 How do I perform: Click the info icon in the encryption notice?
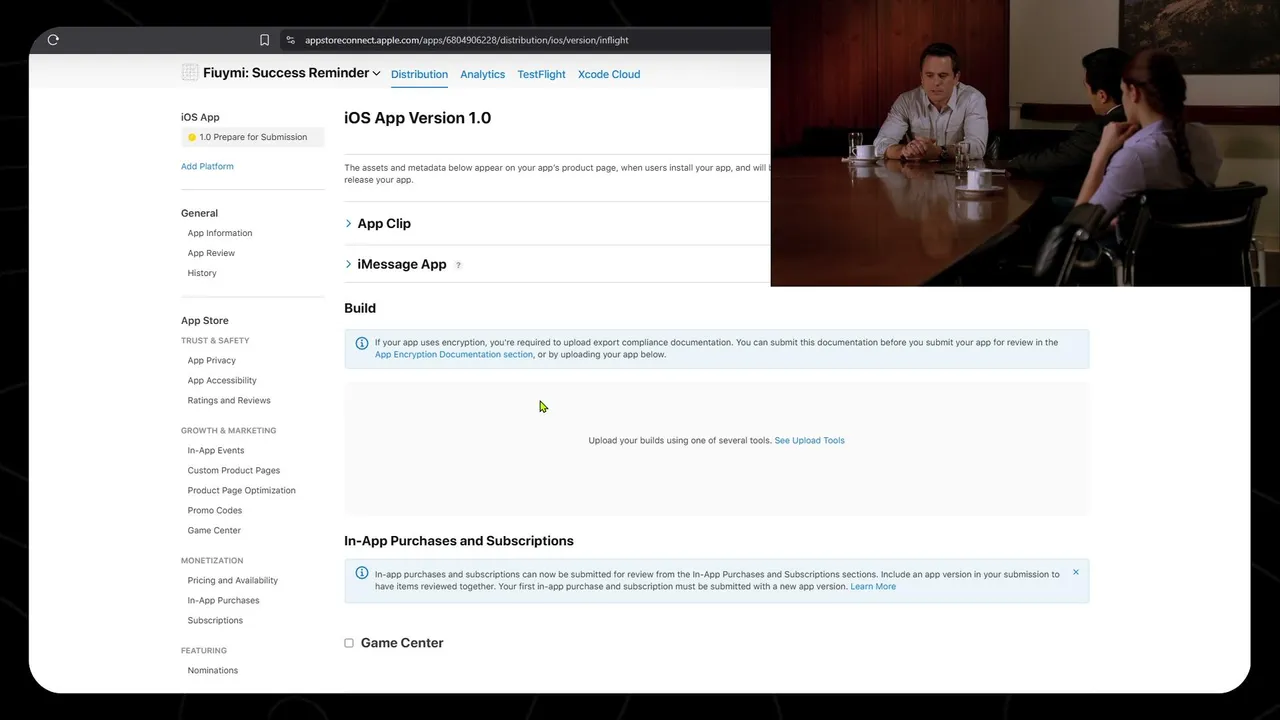pyautogui.click(x=362, y=343)
